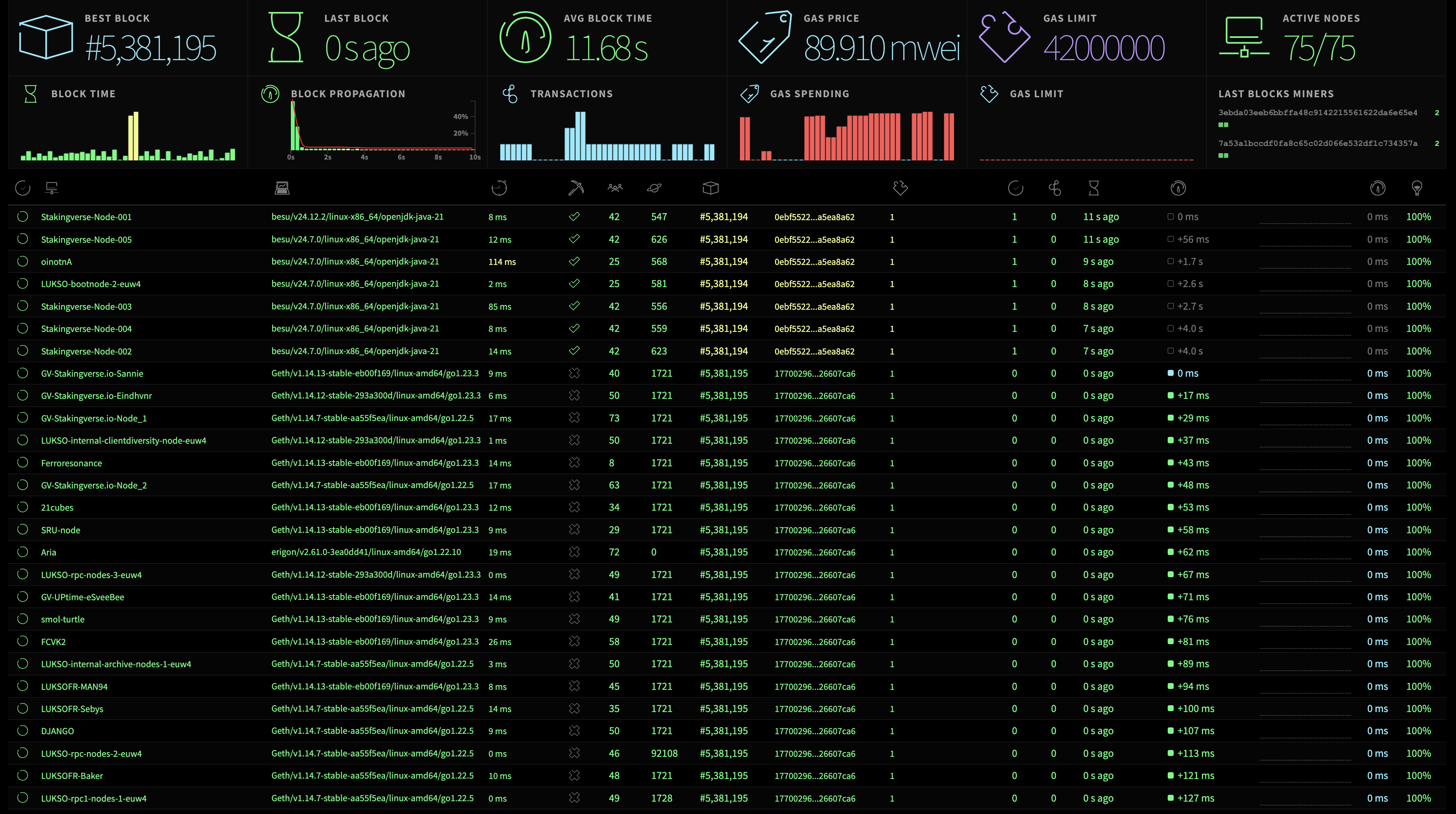Sort by last block cube header icon
The height and width of the screenshot is (814, 1456).
coord(711,188)
